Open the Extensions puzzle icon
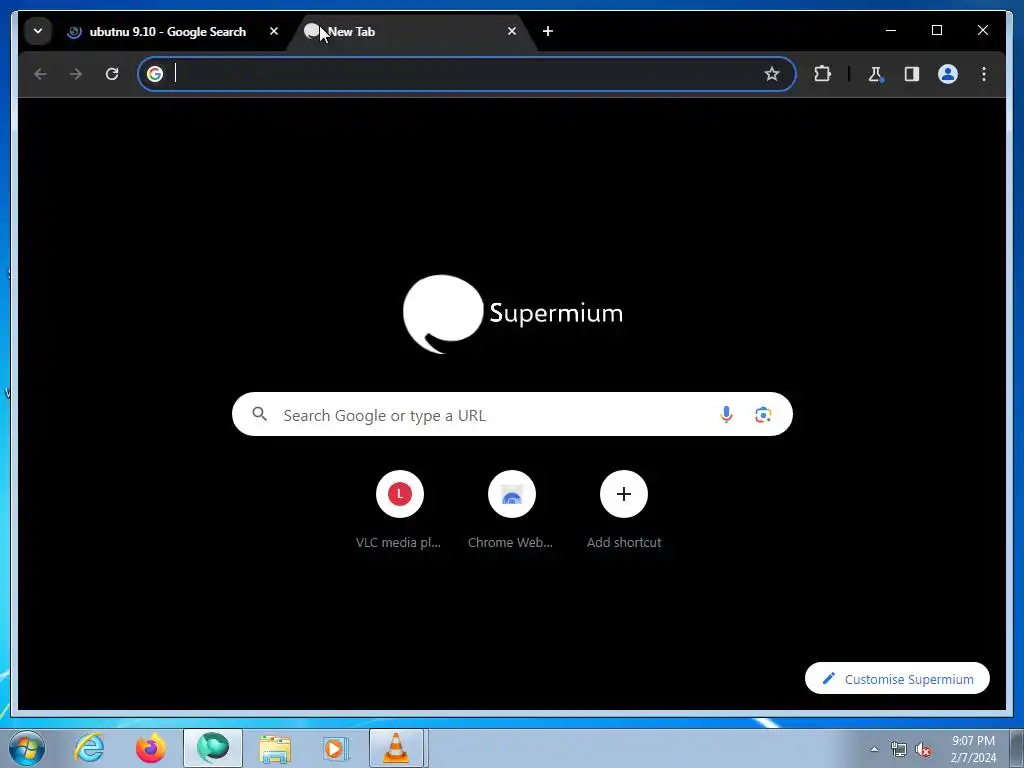Image resolution: width=1024 pixels, height=768 pixels. (x=822, y=74)
